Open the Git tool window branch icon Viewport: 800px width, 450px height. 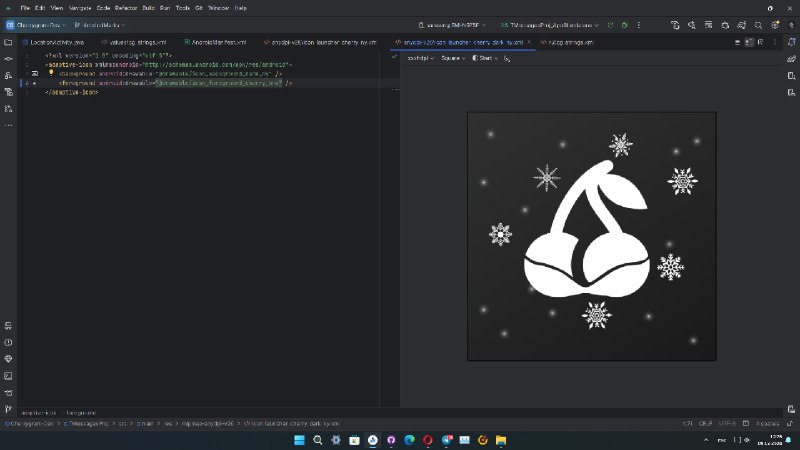[x=8, y=409]
